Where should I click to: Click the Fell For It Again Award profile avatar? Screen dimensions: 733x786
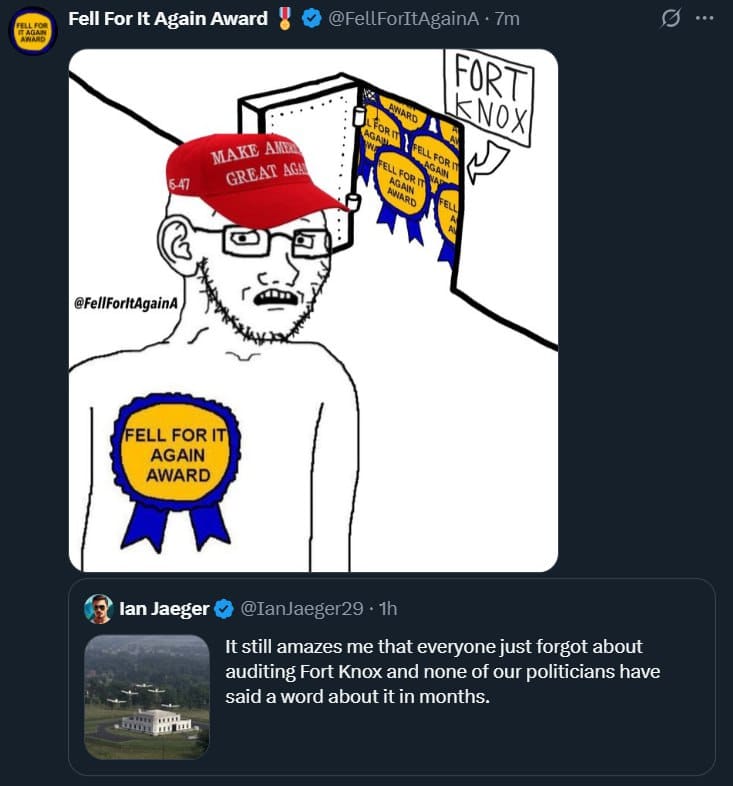click(x=32, y=30)
